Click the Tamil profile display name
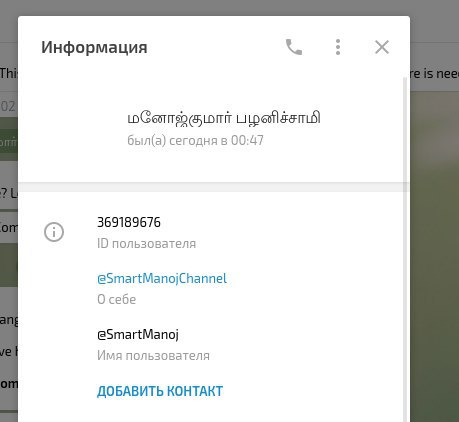The height and width of the screenshot is (422, 459). (x=224, y=118)
